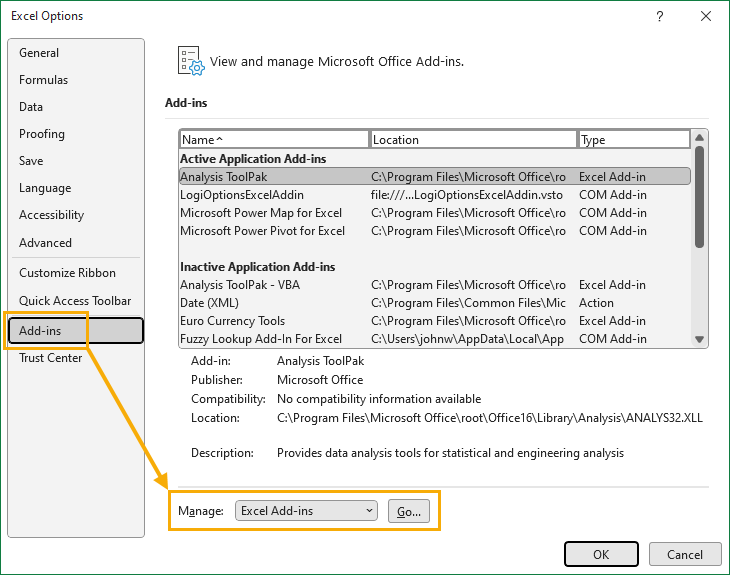Click the Help question mark icon
The width and height of the screenshot is (730, 575).
pos(659,16)
